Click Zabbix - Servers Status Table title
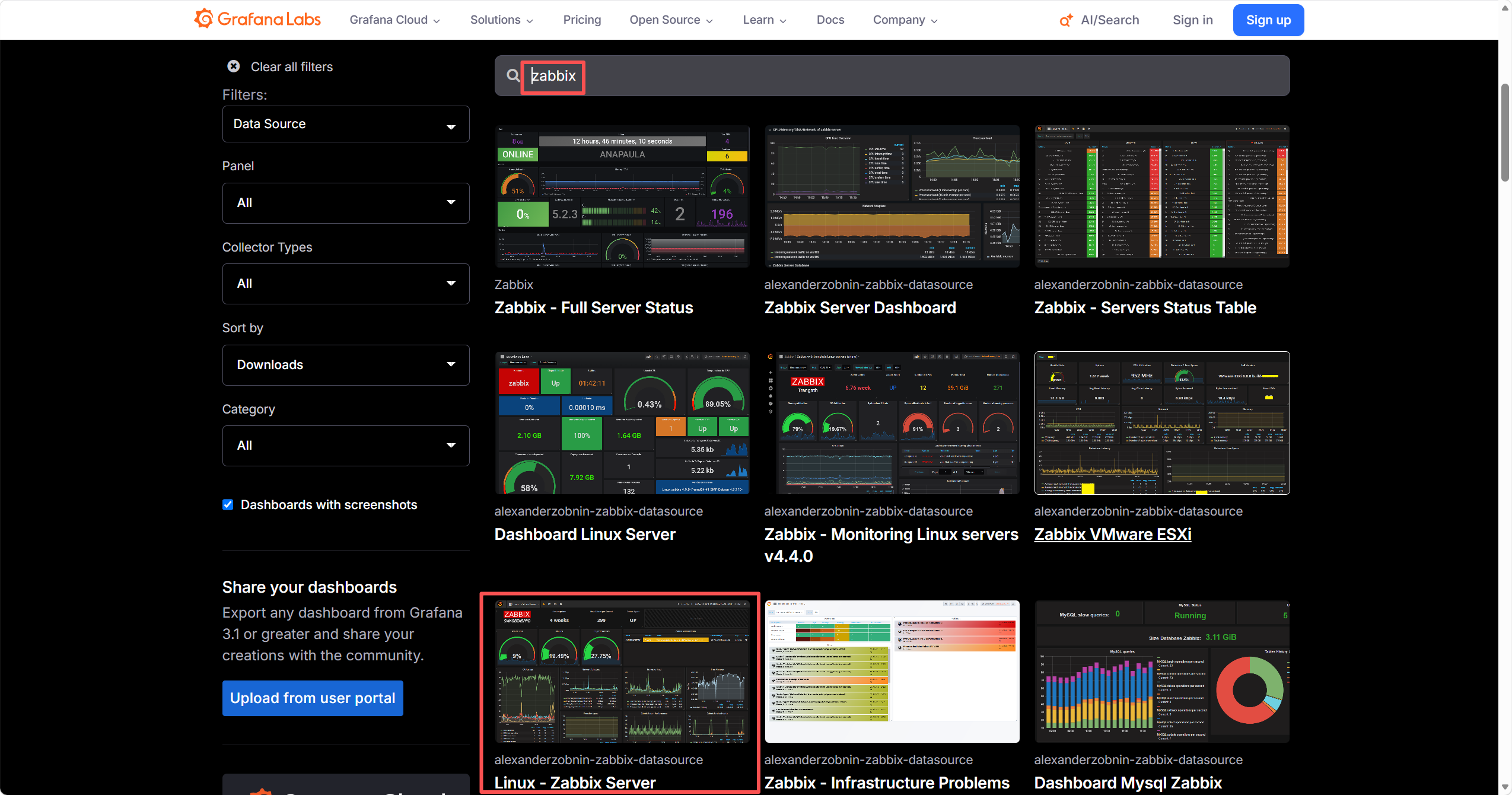This screenshot has width=1512, height=795. 1145,308
